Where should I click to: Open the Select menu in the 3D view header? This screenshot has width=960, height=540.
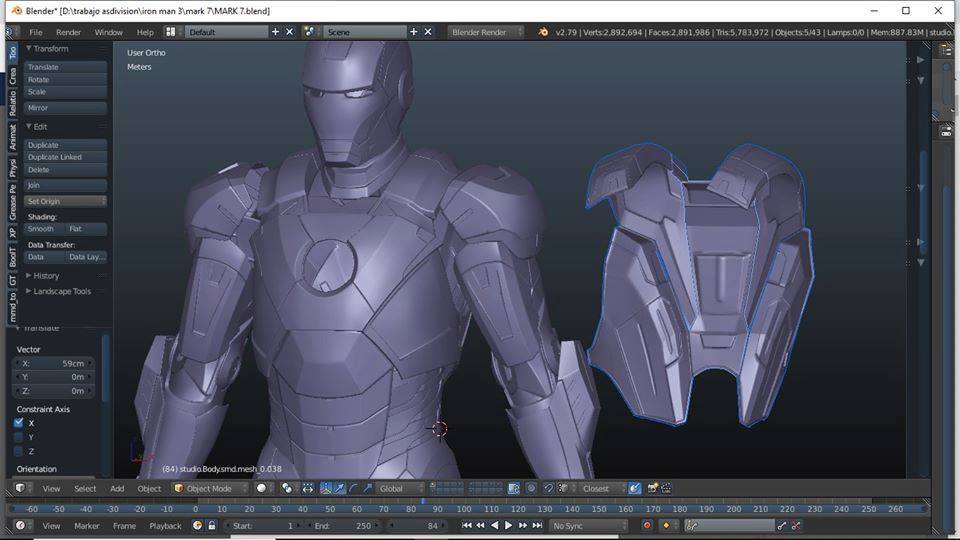(x=85, y=488)
